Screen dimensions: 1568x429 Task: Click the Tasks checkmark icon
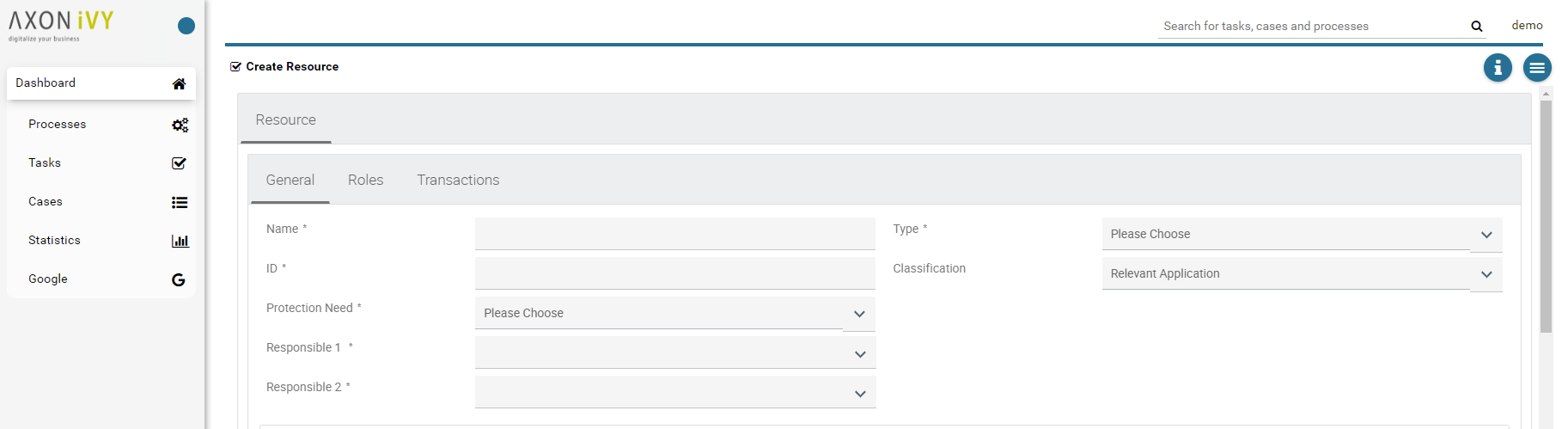click(179, 163)
